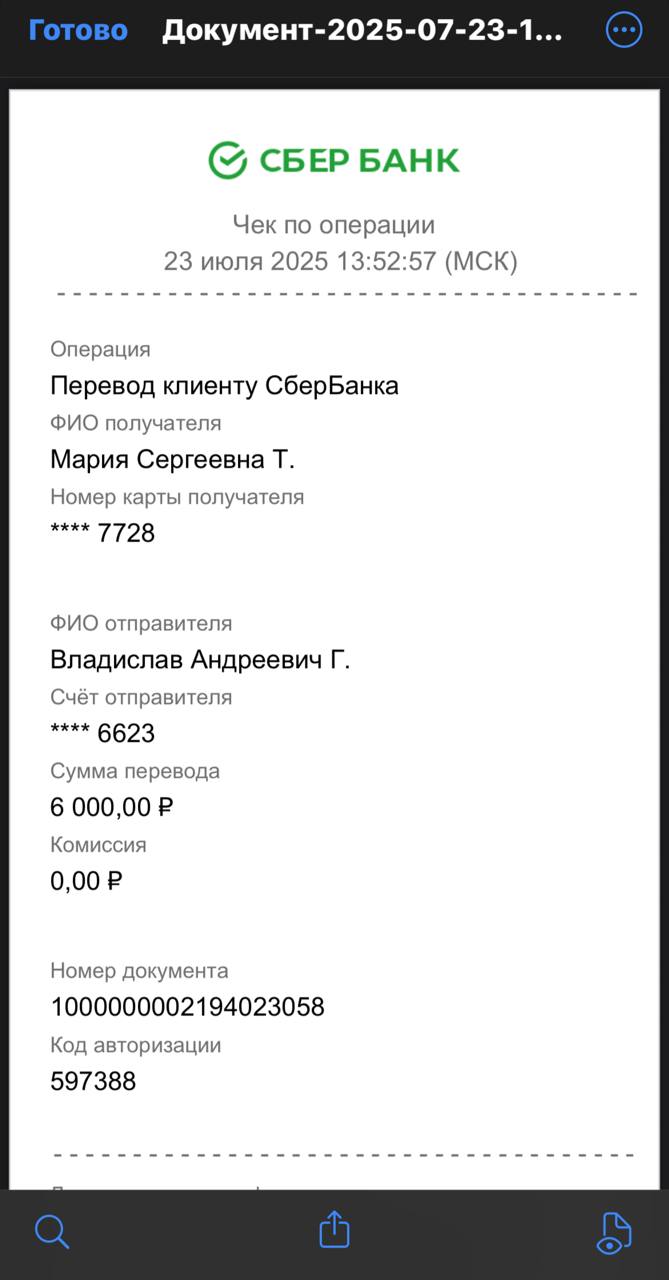This screenshot has width=669, height=1280.
Task: Open the share sheet icon
Action: pyautogui.click(x=334, y=1229)
